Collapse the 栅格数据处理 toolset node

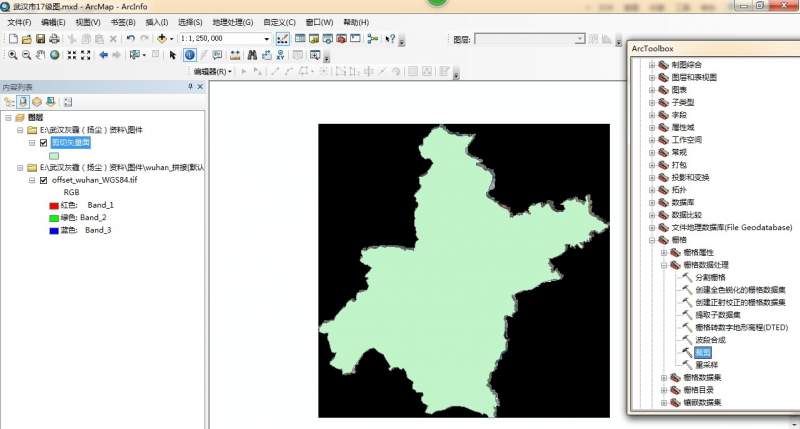[x=664, y=265]
